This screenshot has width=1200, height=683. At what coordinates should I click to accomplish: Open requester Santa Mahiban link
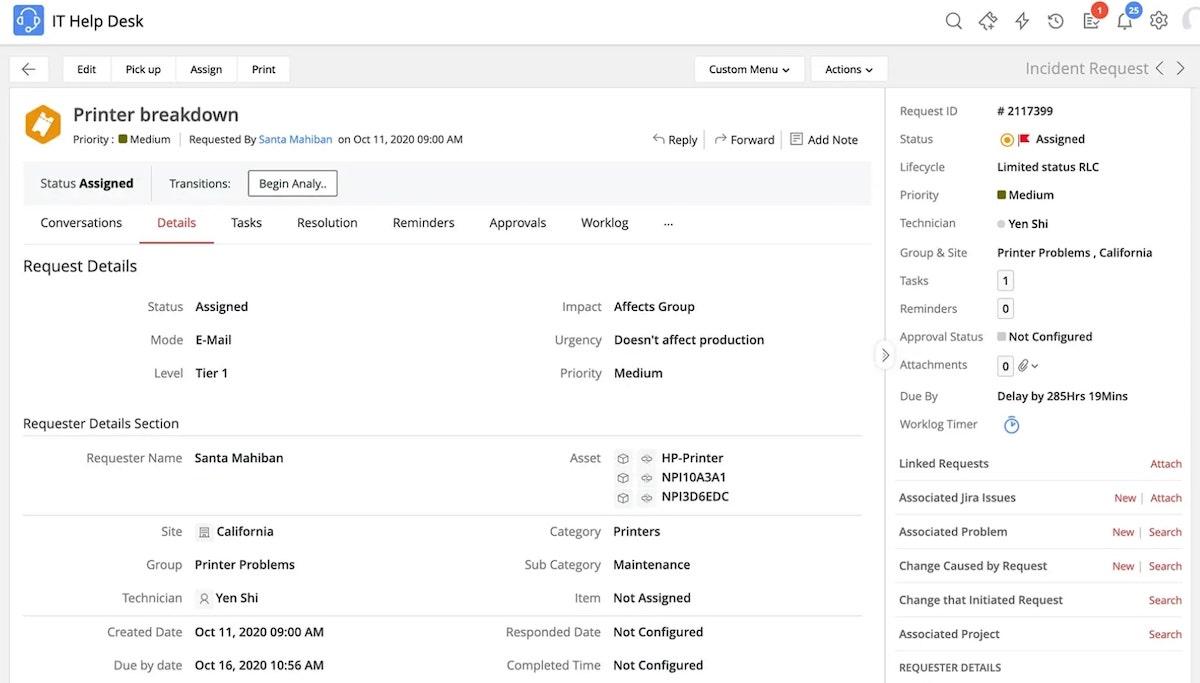295,140
